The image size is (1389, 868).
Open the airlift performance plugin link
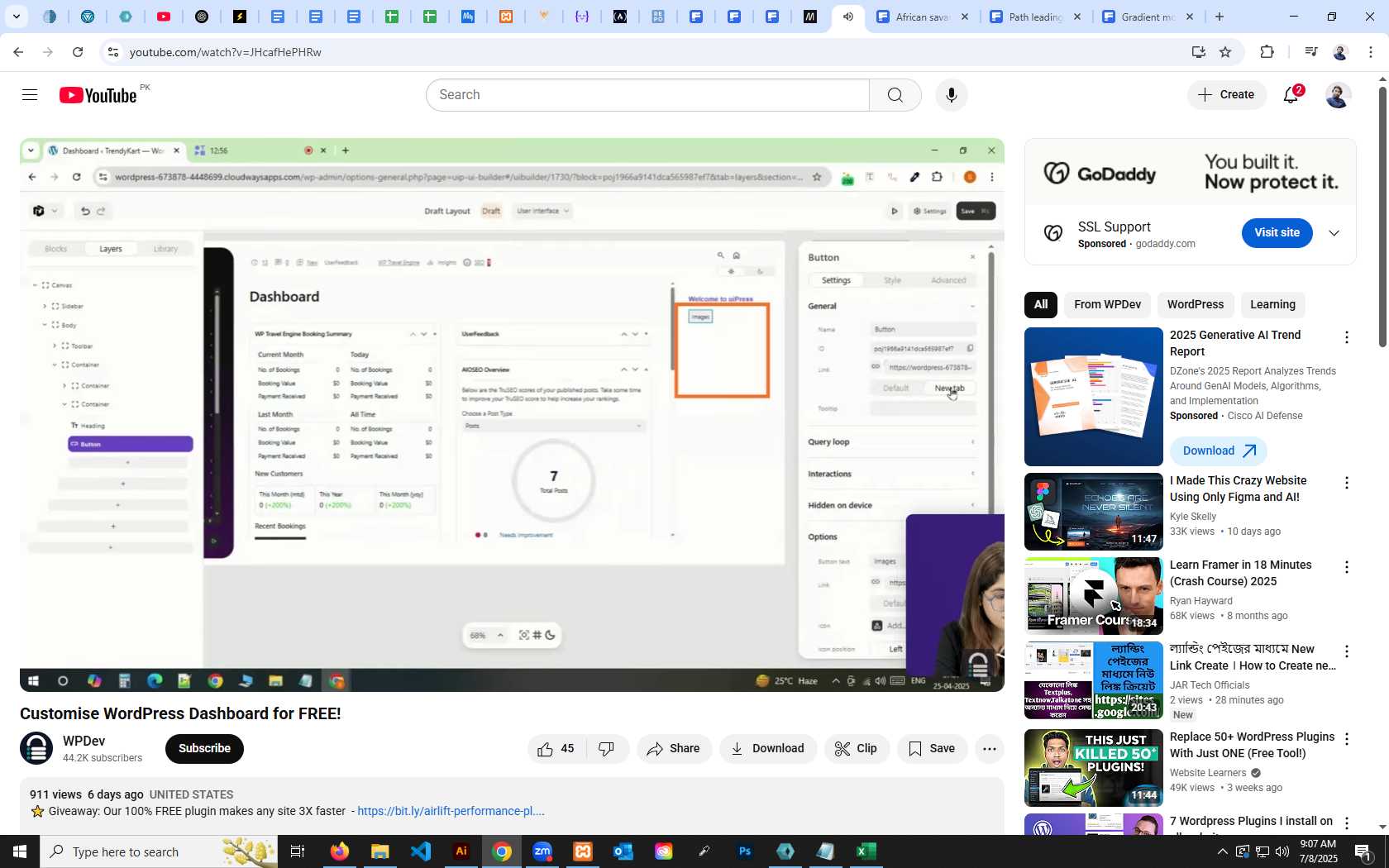point(451,812)
